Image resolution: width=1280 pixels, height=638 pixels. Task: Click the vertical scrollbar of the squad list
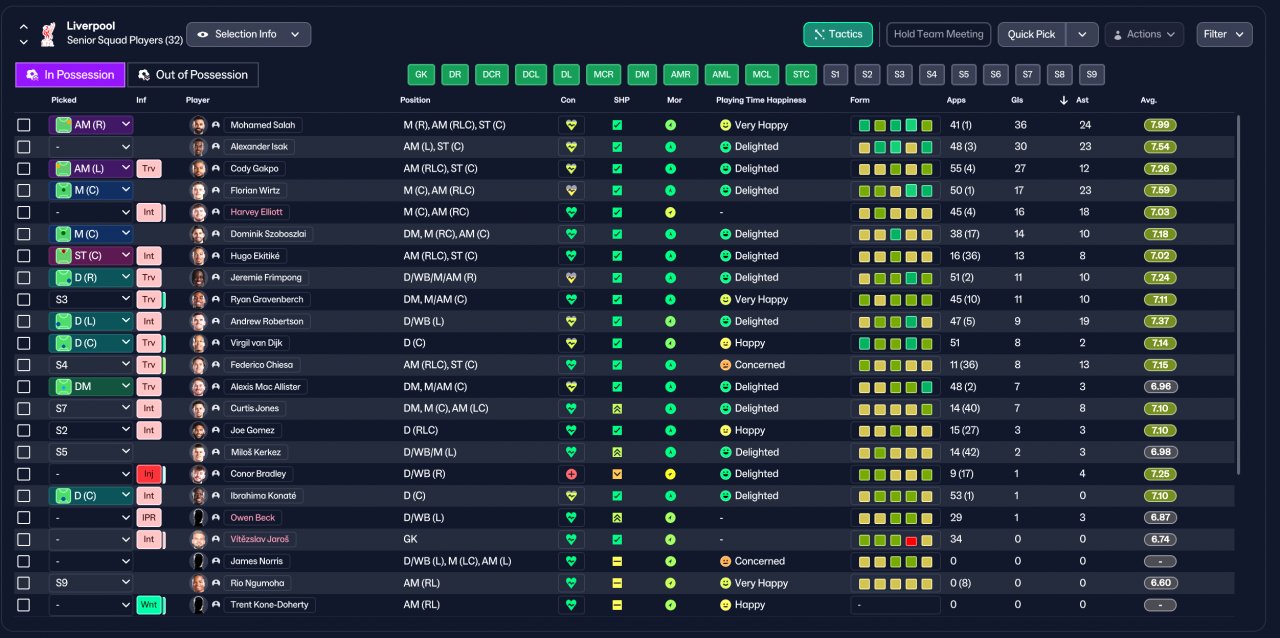[x=1238, y=295]
